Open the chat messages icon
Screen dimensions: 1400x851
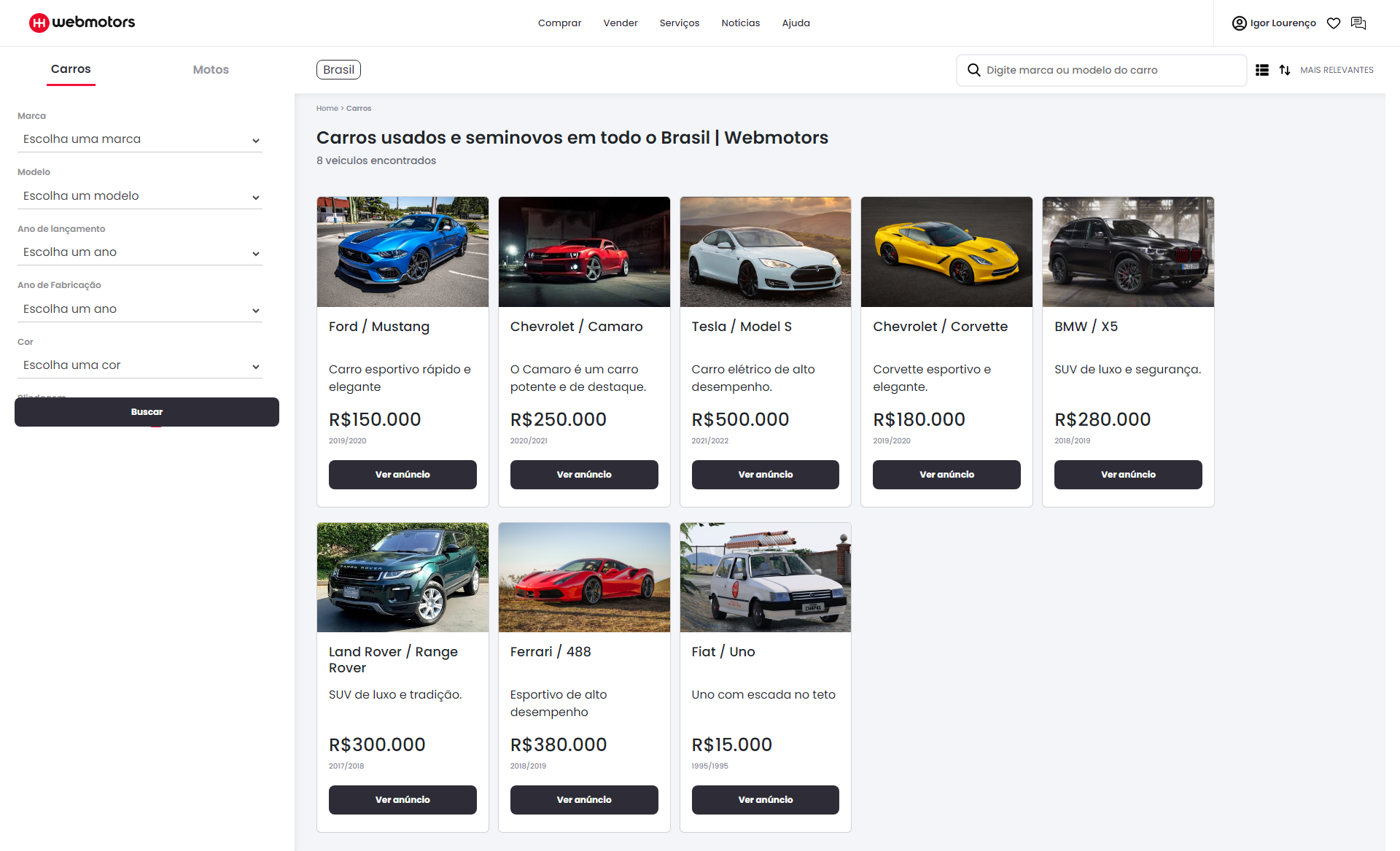pos(1358,23)
